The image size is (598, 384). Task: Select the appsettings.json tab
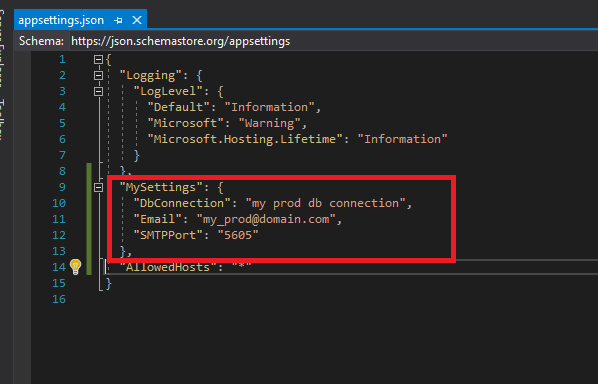pos(61,20)
